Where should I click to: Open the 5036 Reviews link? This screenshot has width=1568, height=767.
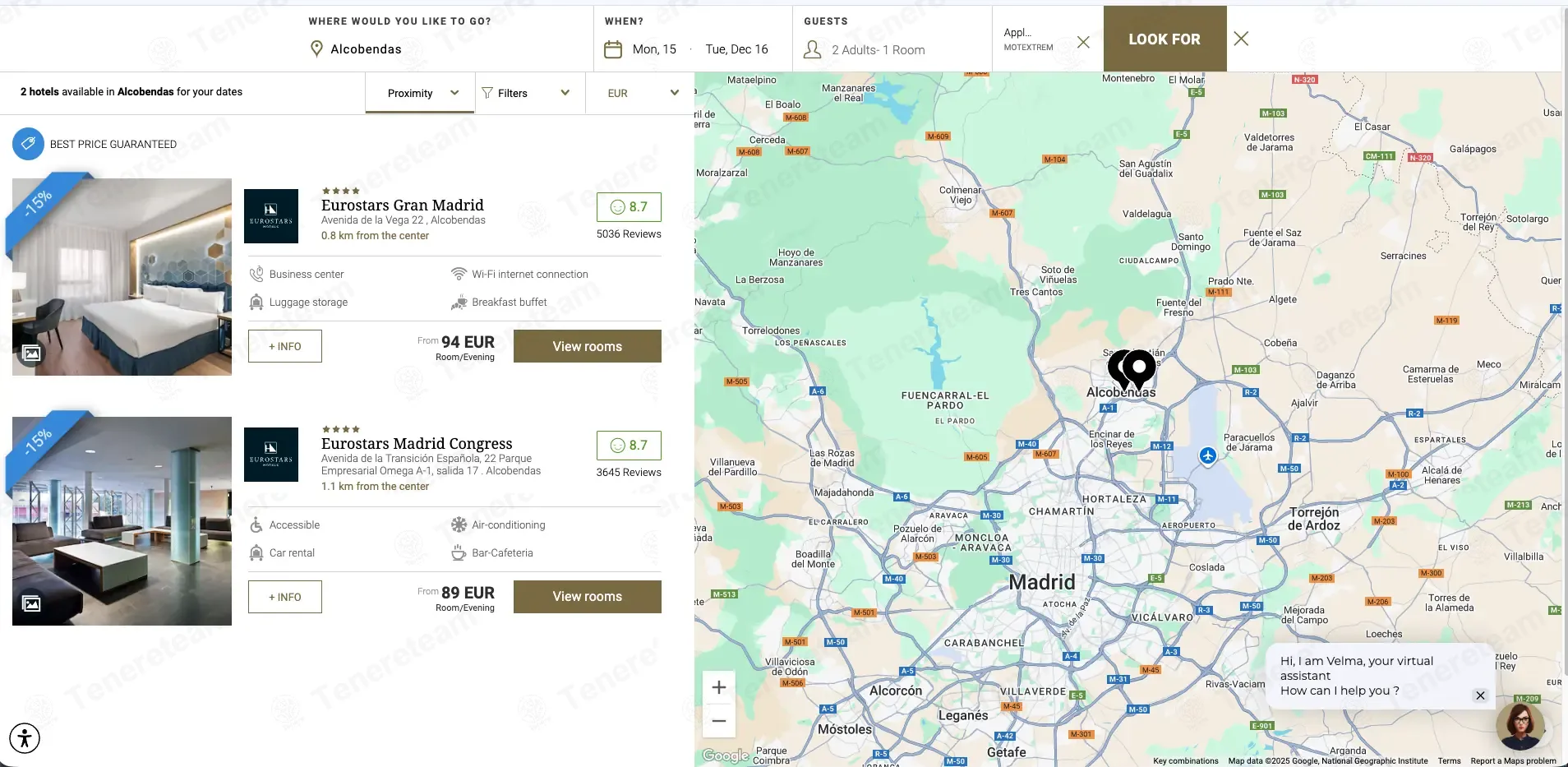pyautogui.click(x=629, y=234)
